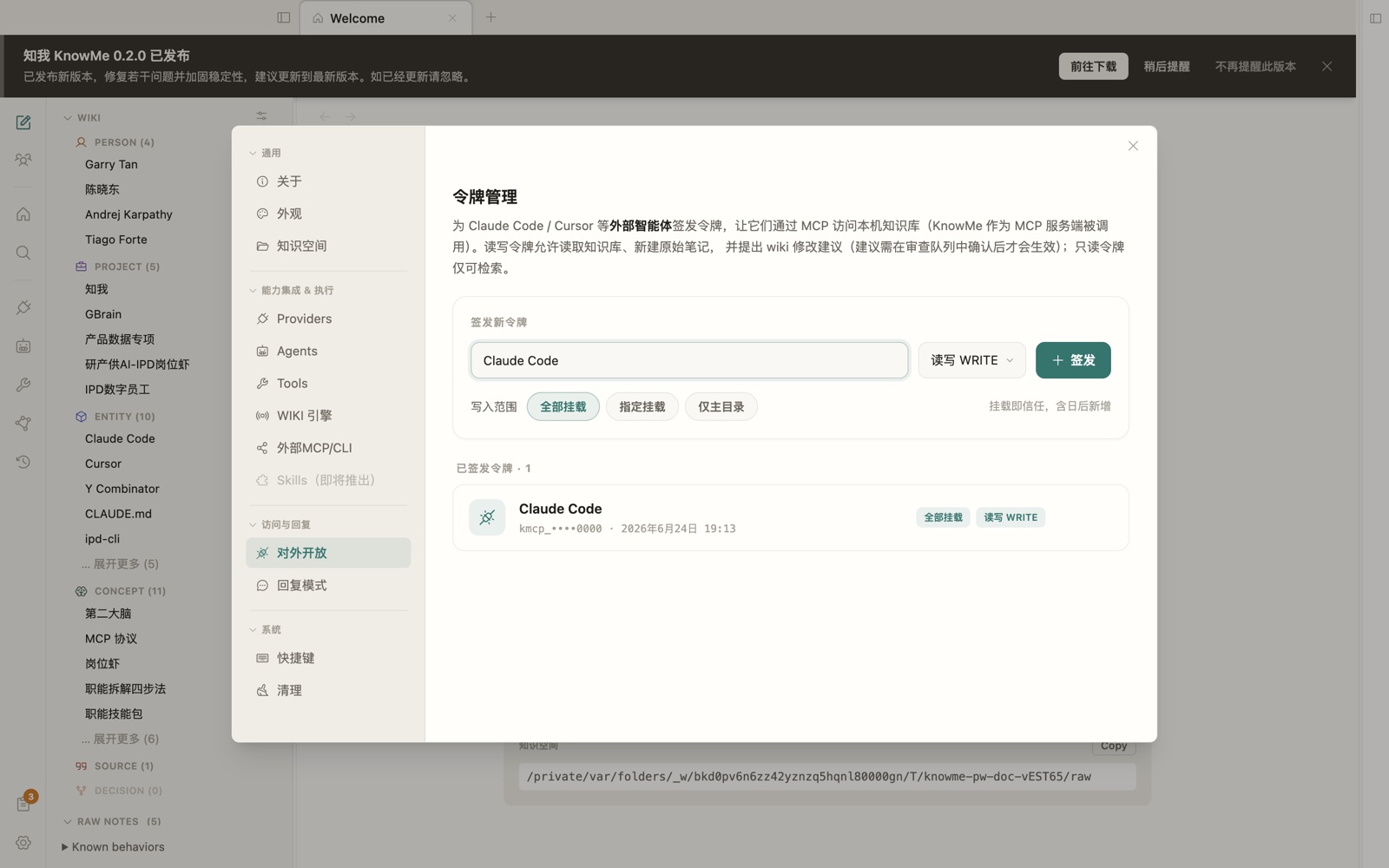Collapse the WIKI section
This screenshot has width=1389, height=868.
tap(68, 117)
